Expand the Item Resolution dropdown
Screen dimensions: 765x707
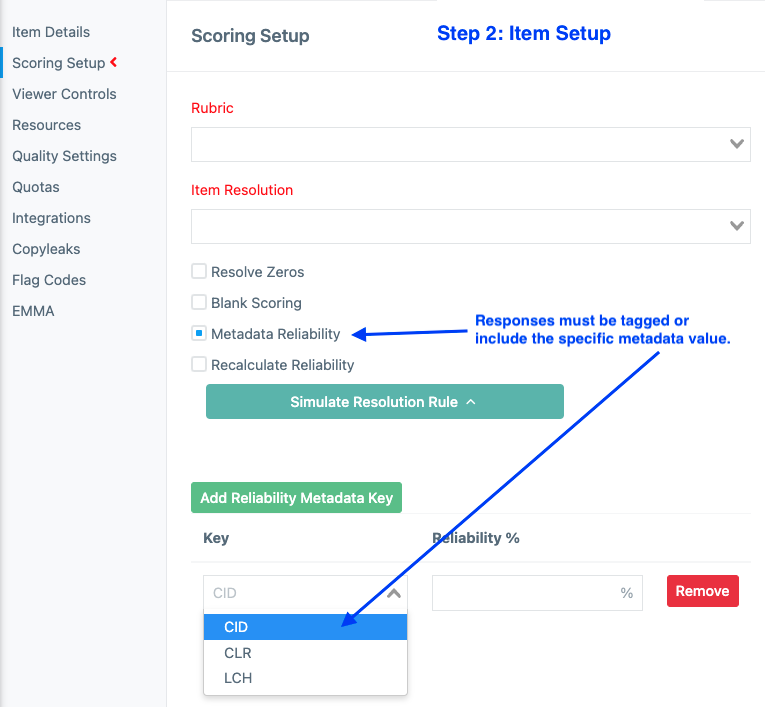coord(470,226)
